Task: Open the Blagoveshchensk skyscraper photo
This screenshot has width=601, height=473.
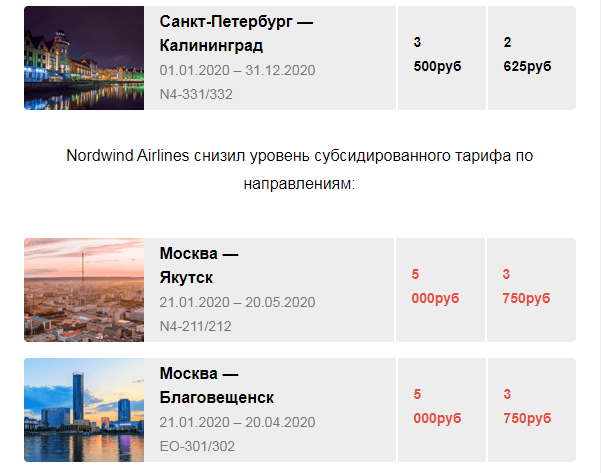Action: click(x=84, y=410)
